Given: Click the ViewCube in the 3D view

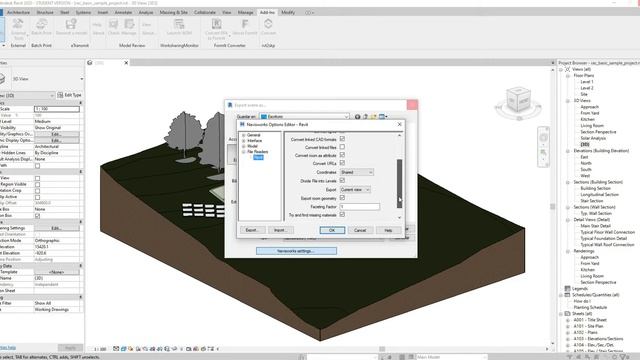Looking at the screenshot, I should [x=518, y=100].
